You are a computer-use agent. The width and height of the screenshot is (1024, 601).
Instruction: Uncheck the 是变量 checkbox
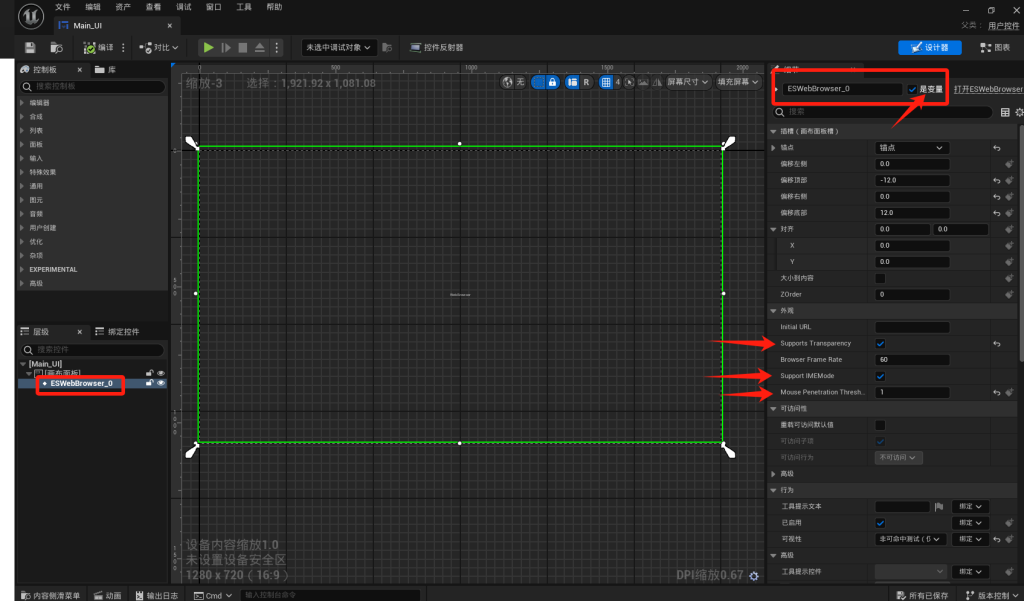click(913, 89)
